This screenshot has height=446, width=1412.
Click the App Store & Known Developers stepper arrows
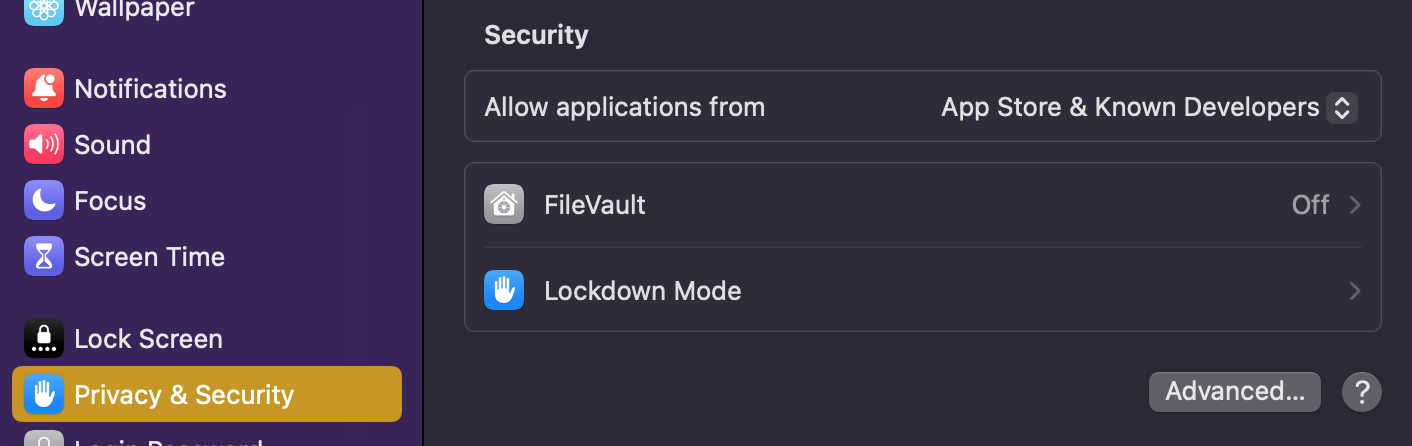point(1341,107)
